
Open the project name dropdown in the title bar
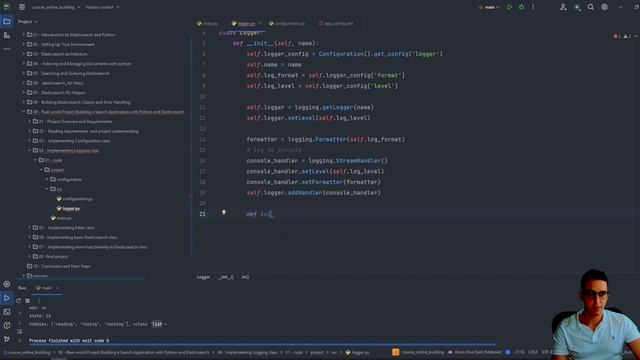click(56, 7)
